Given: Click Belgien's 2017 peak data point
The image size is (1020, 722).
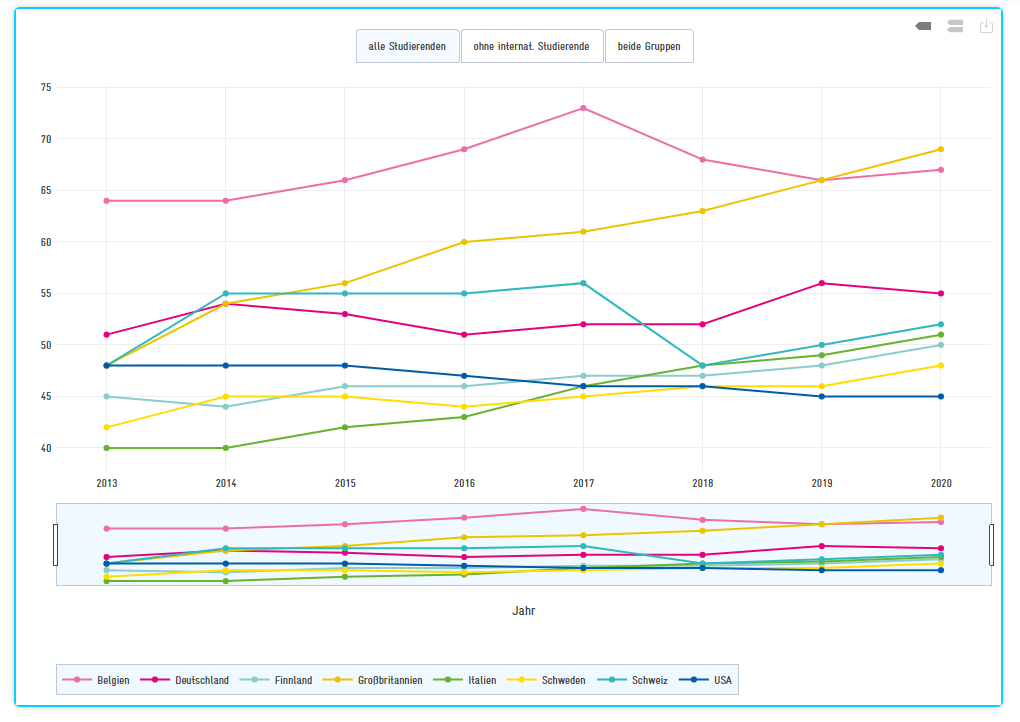Looking at the screenshot, I should (583, 108).
